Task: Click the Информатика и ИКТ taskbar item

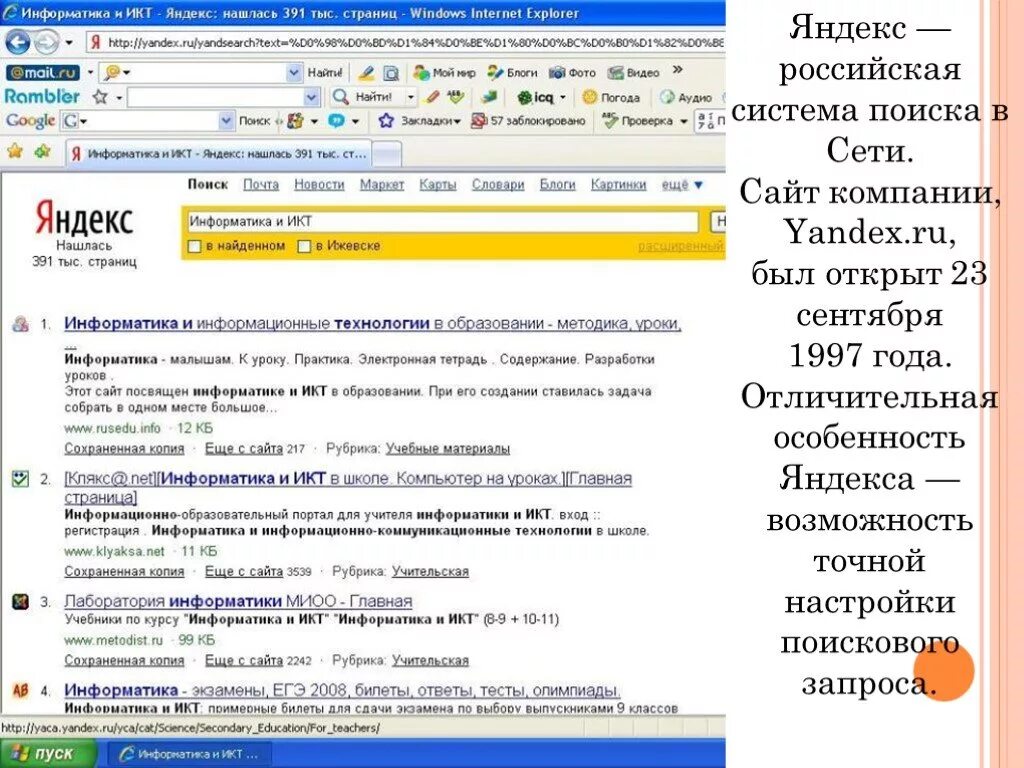Action: (x=188, y=754)
